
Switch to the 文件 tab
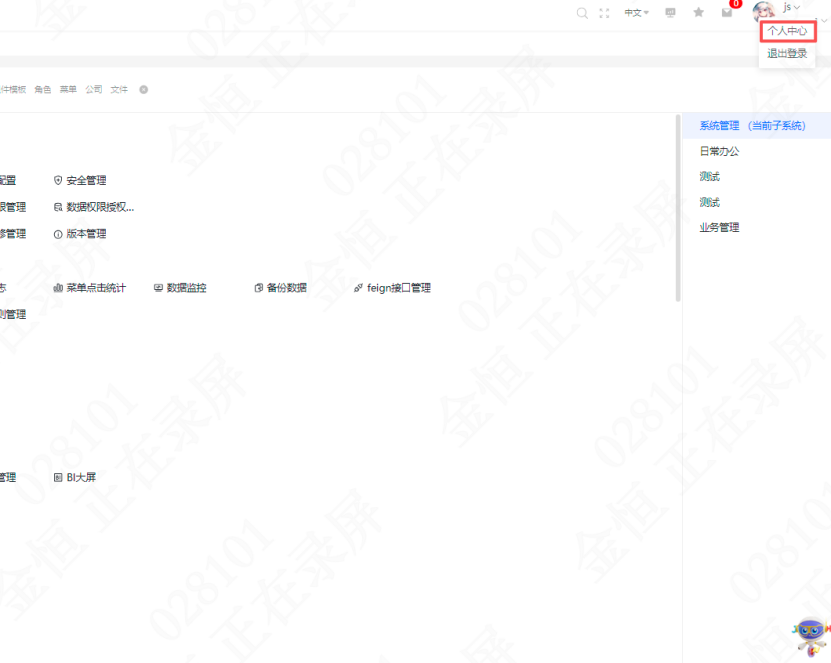(119, 90)
